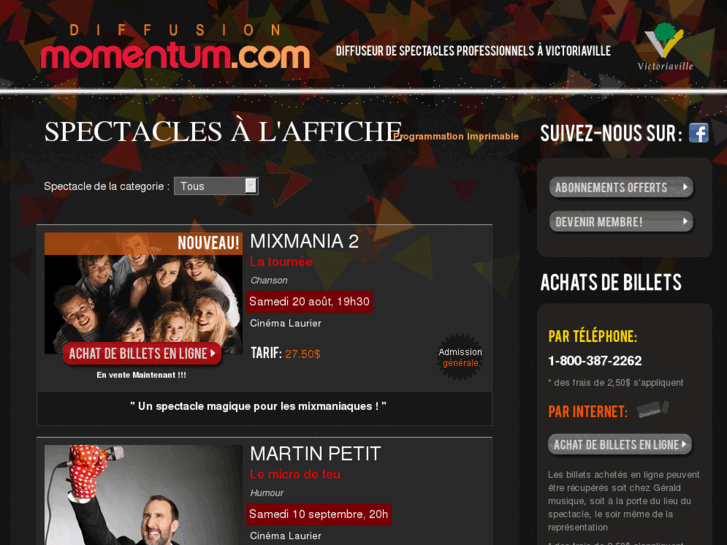Viewport: 727px width, 545px height.
Task: Click the NOUVEAU! banner on Mixmania image
Action: (143, 244)
